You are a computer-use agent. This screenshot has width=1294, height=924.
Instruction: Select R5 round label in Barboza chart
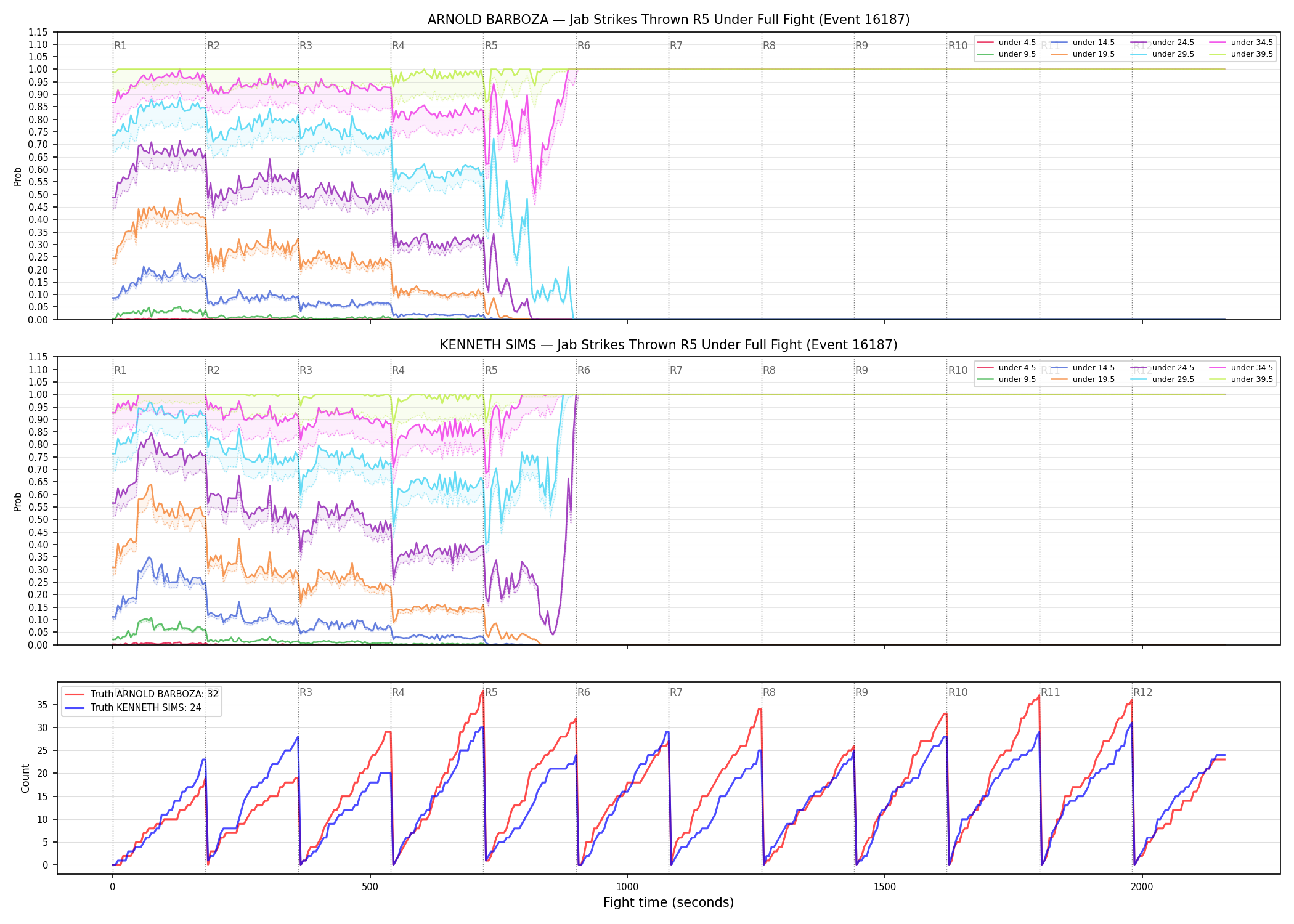pyautogui.click(x=491, y=46)
